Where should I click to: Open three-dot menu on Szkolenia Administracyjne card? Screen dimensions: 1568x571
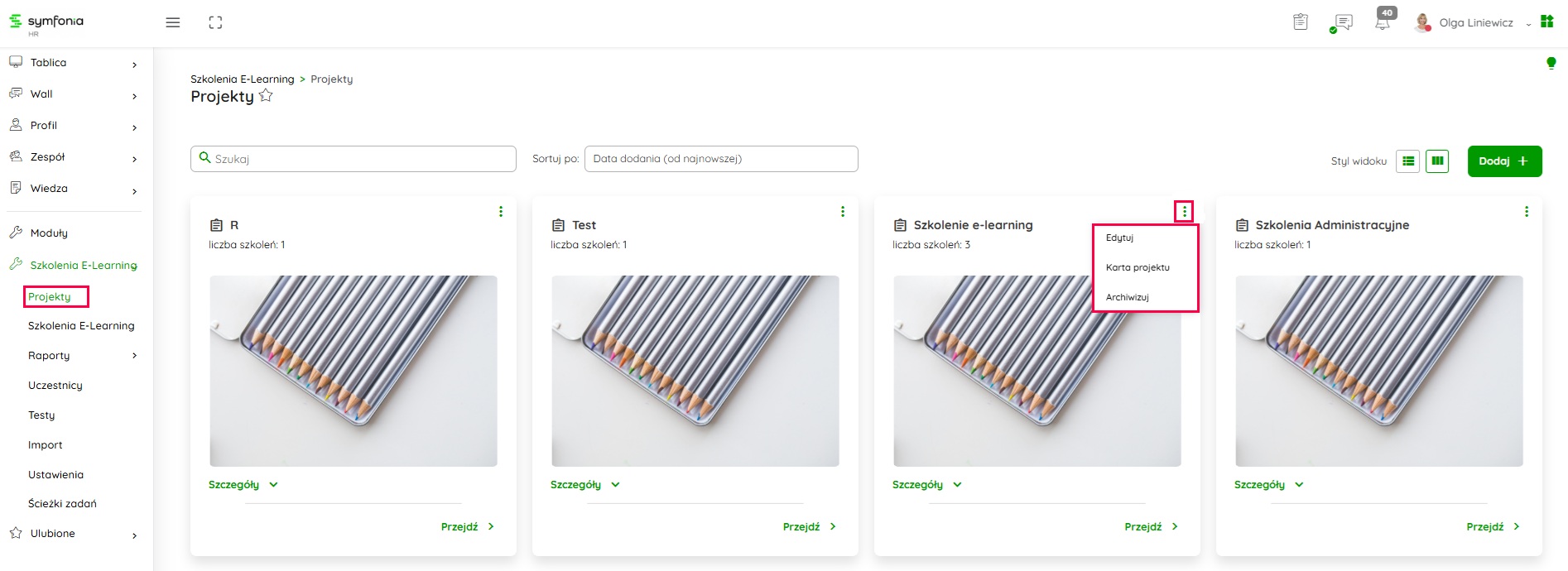(x=1527, y=212)
